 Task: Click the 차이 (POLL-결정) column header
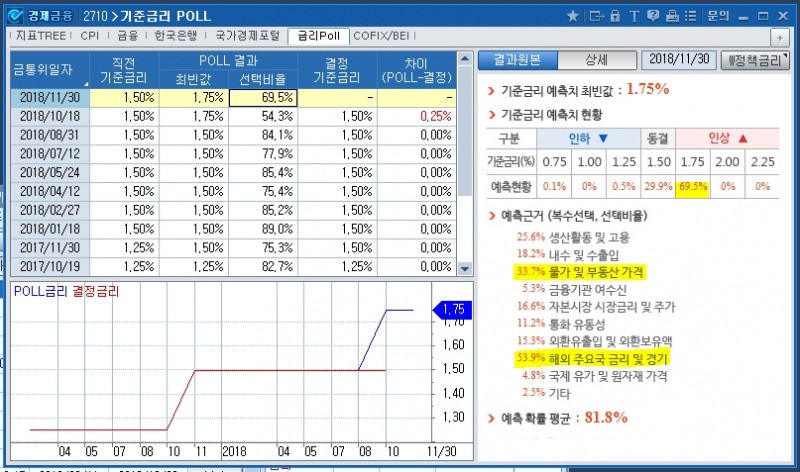tap(417, 69)
